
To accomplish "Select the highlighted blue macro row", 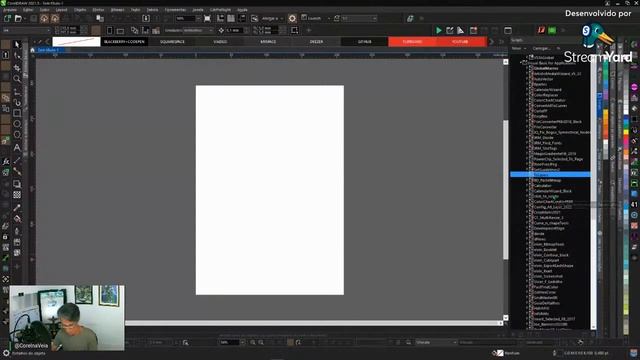I will click(550, 175).
